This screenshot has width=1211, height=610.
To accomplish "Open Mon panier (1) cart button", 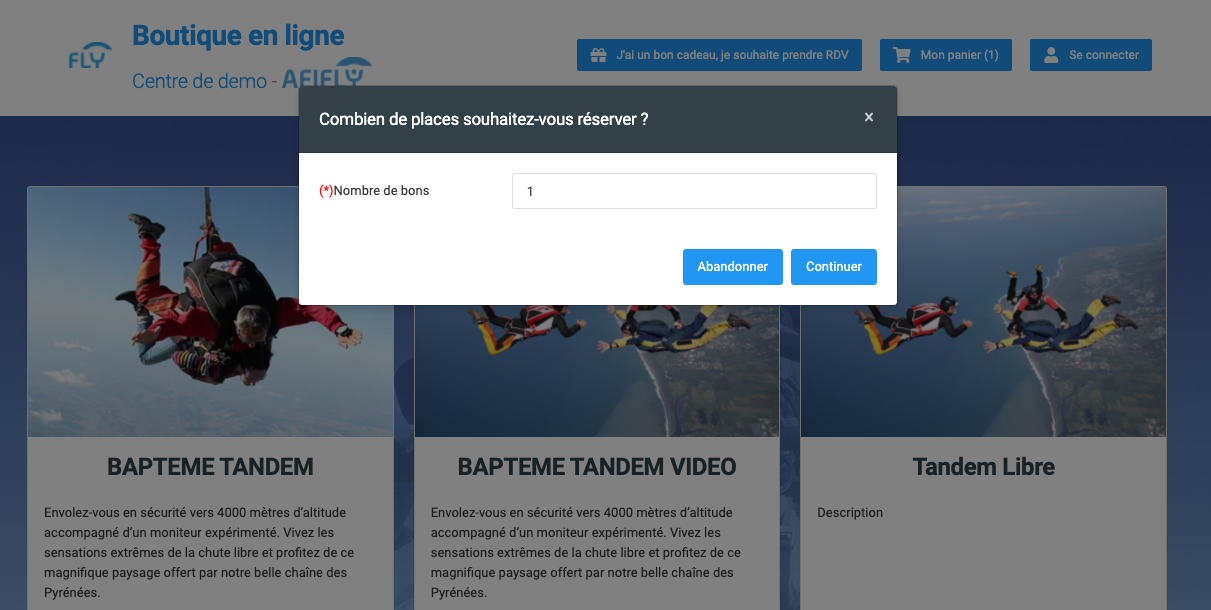I will [946, 55].
